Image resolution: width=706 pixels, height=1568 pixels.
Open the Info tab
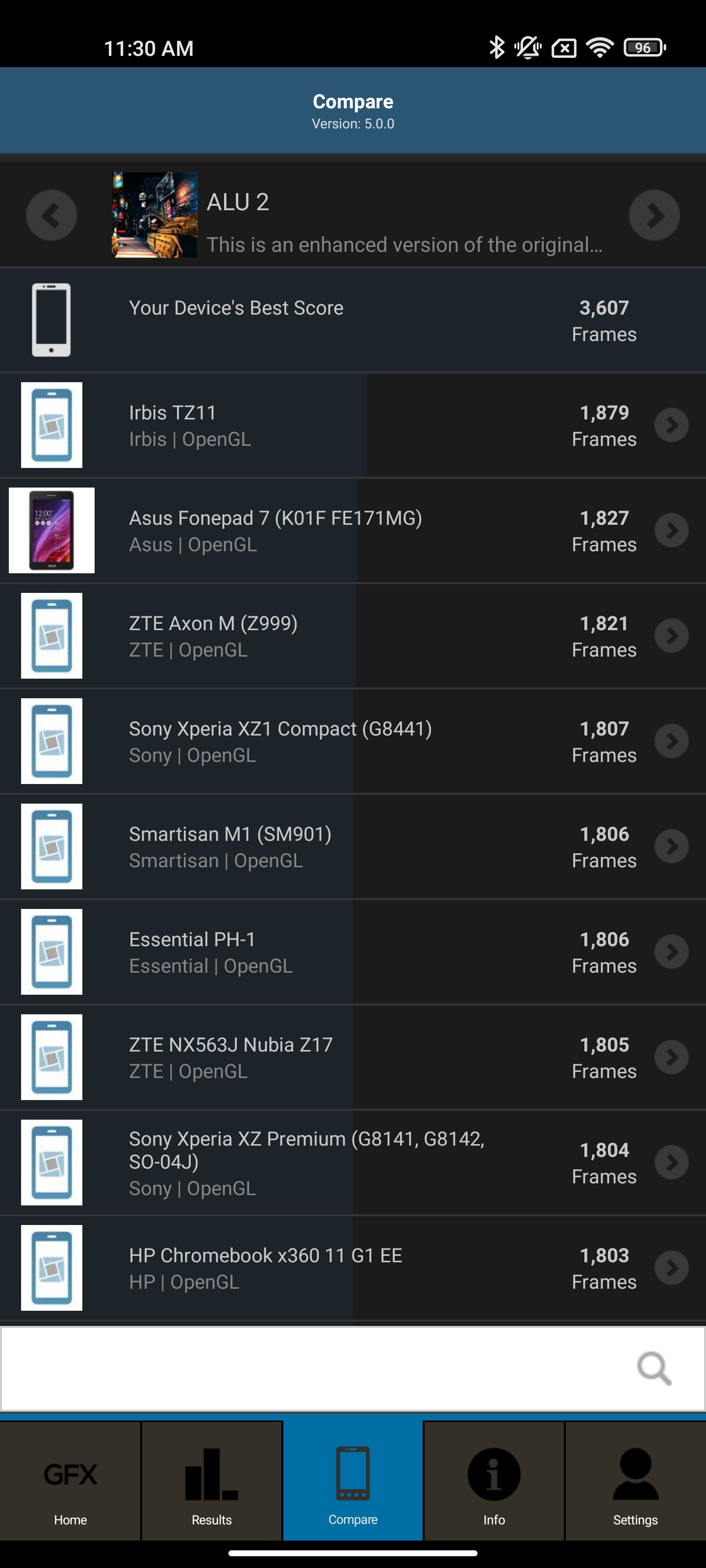(493, 1481)
